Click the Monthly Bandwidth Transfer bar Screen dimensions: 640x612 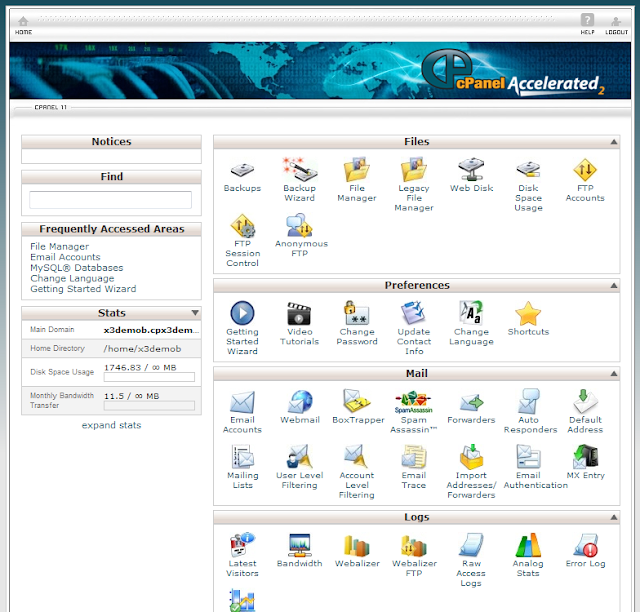point(149,406)
